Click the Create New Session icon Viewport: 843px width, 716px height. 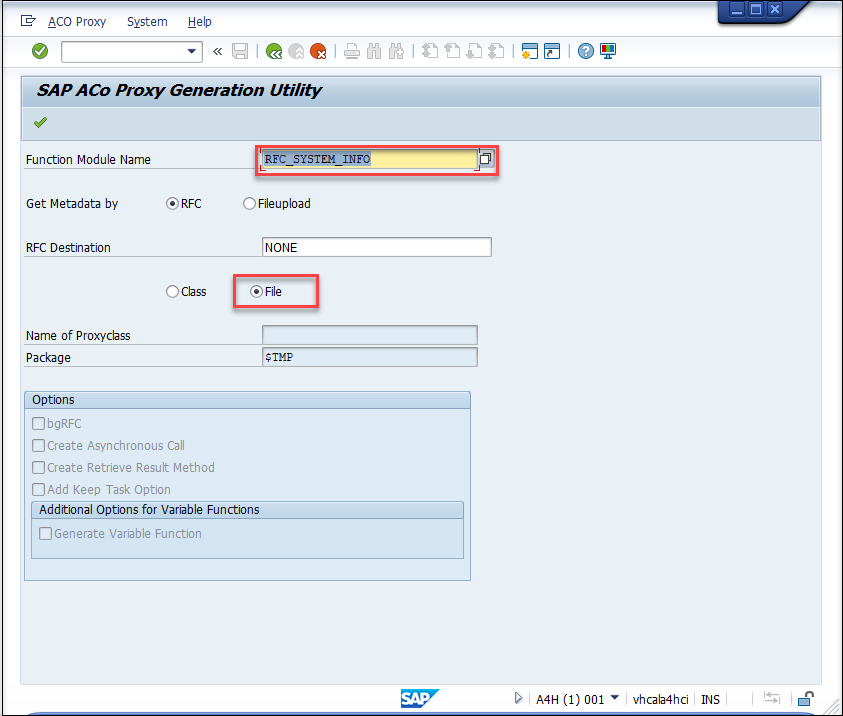click(530, 51)
